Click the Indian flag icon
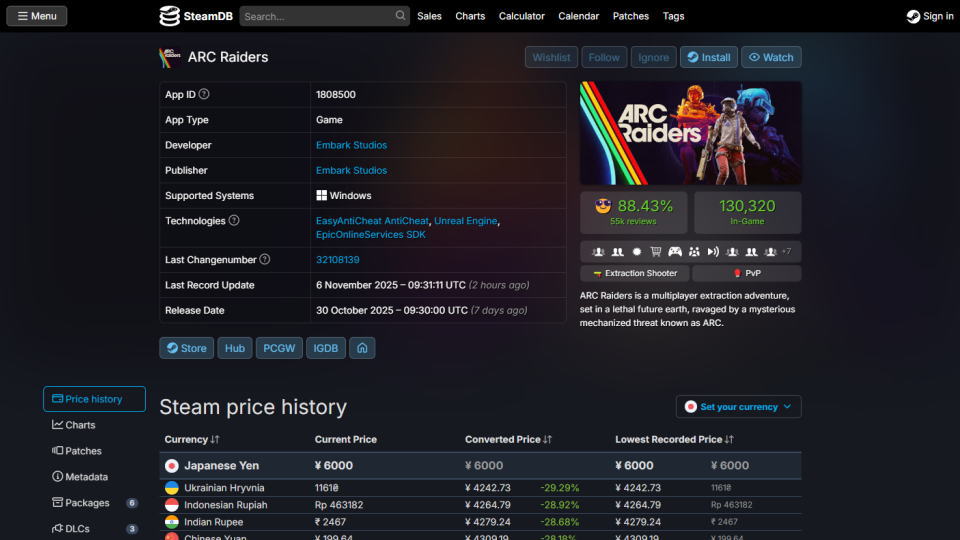 171,522
